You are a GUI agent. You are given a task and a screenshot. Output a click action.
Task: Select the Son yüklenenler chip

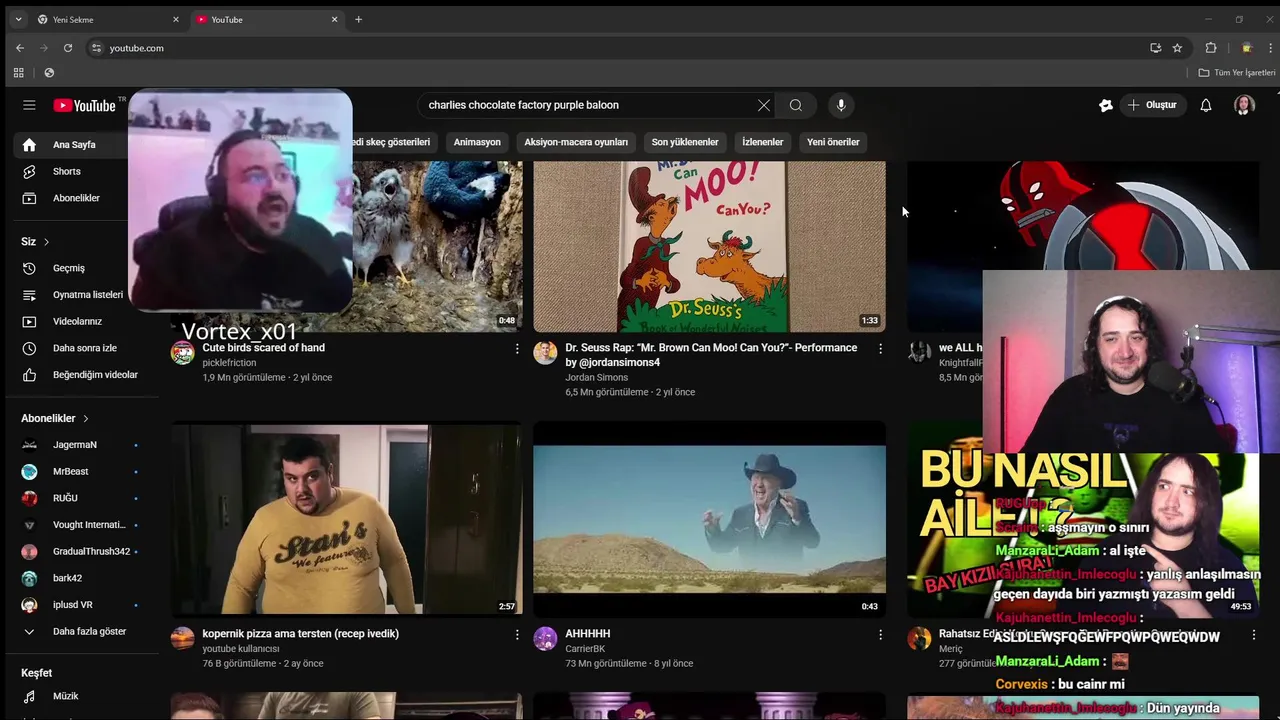point(685,142)
